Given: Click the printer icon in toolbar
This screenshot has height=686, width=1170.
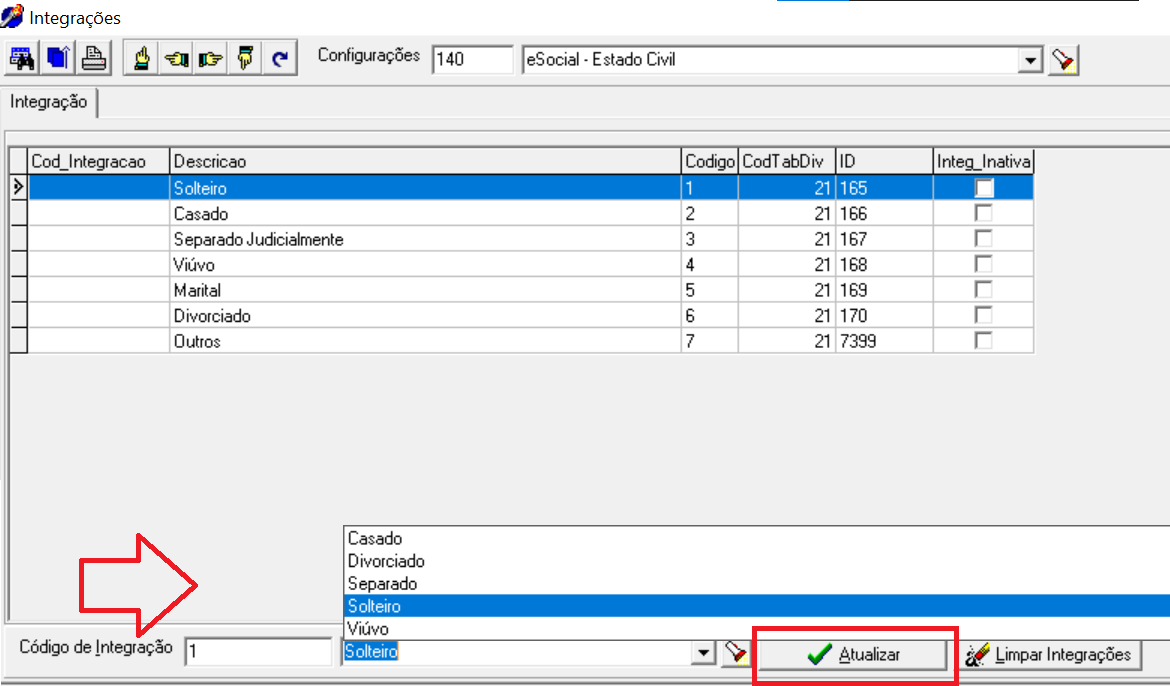Looking at the screenshot, I should point(94,59).
